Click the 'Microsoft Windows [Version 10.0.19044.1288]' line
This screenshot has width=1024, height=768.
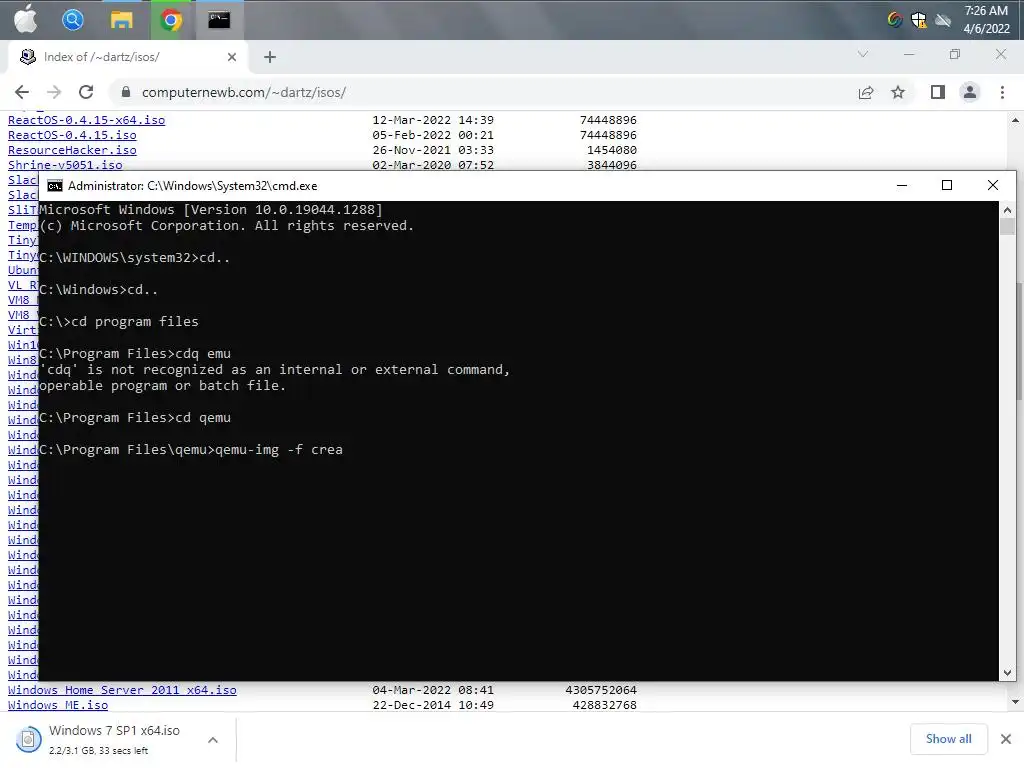pyautogui.click(x=211, y=210)
